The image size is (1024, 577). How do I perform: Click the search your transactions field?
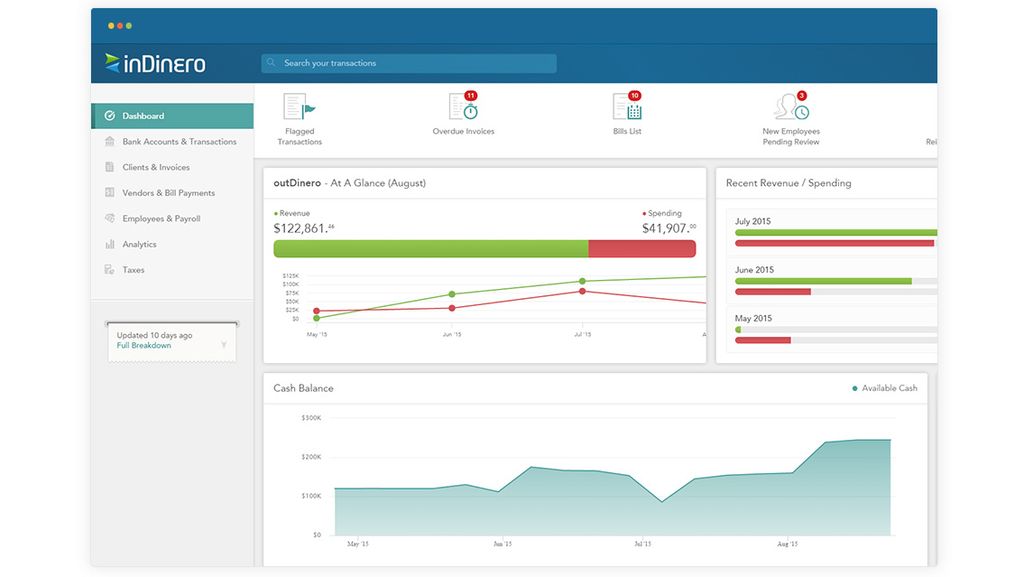[x=409, y=63]
